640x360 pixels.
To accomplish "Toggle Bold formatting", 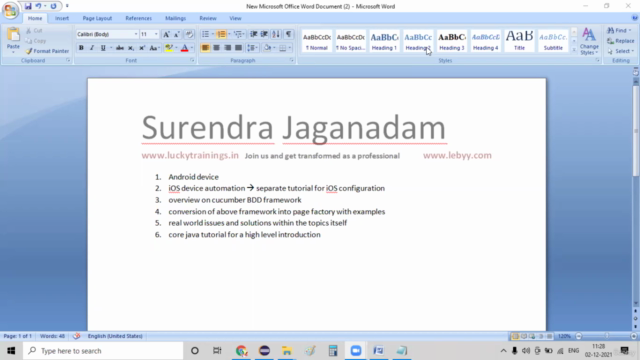I will coord(81,48).
